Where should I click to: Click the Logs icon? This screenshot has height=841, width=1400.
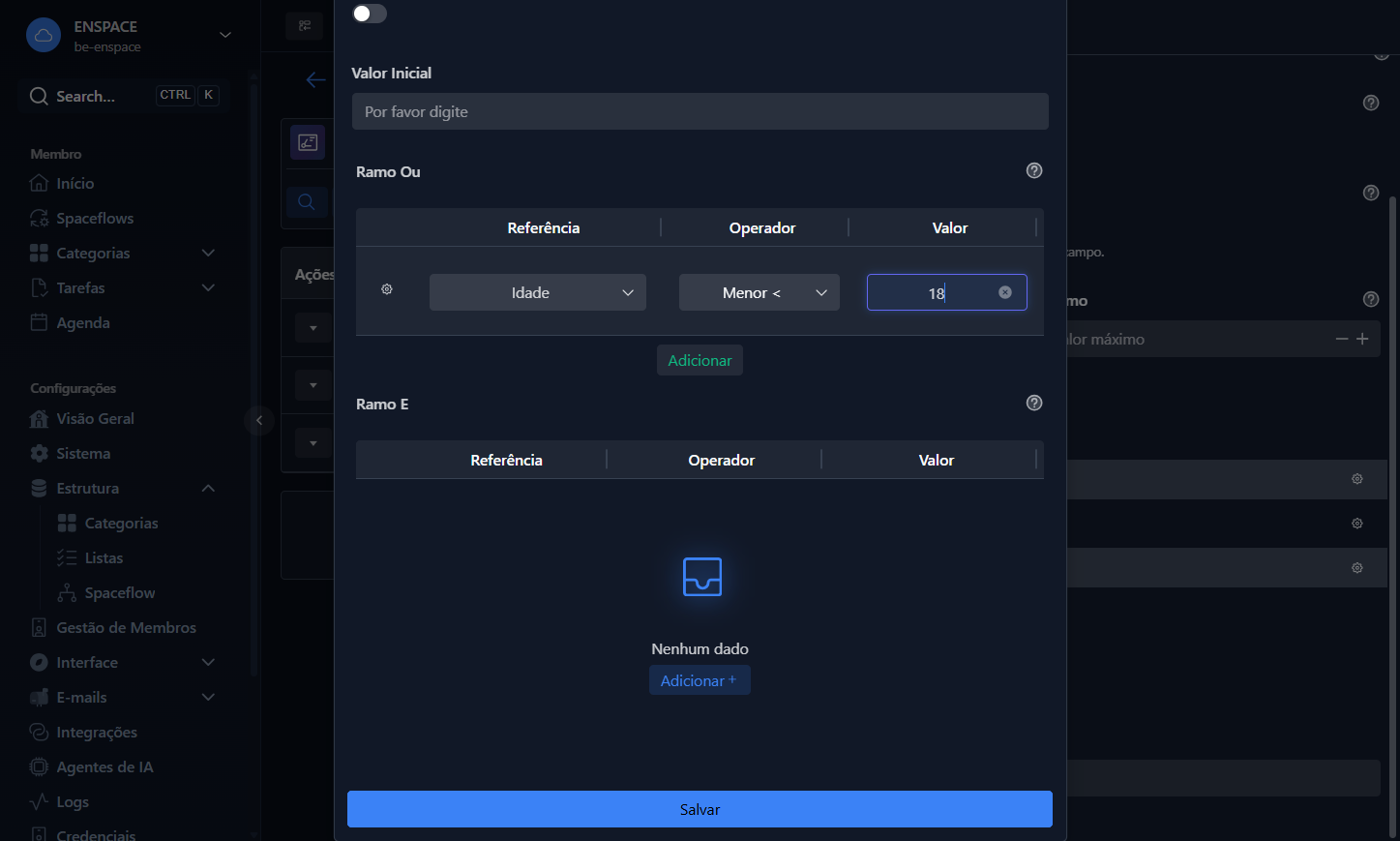39,801
